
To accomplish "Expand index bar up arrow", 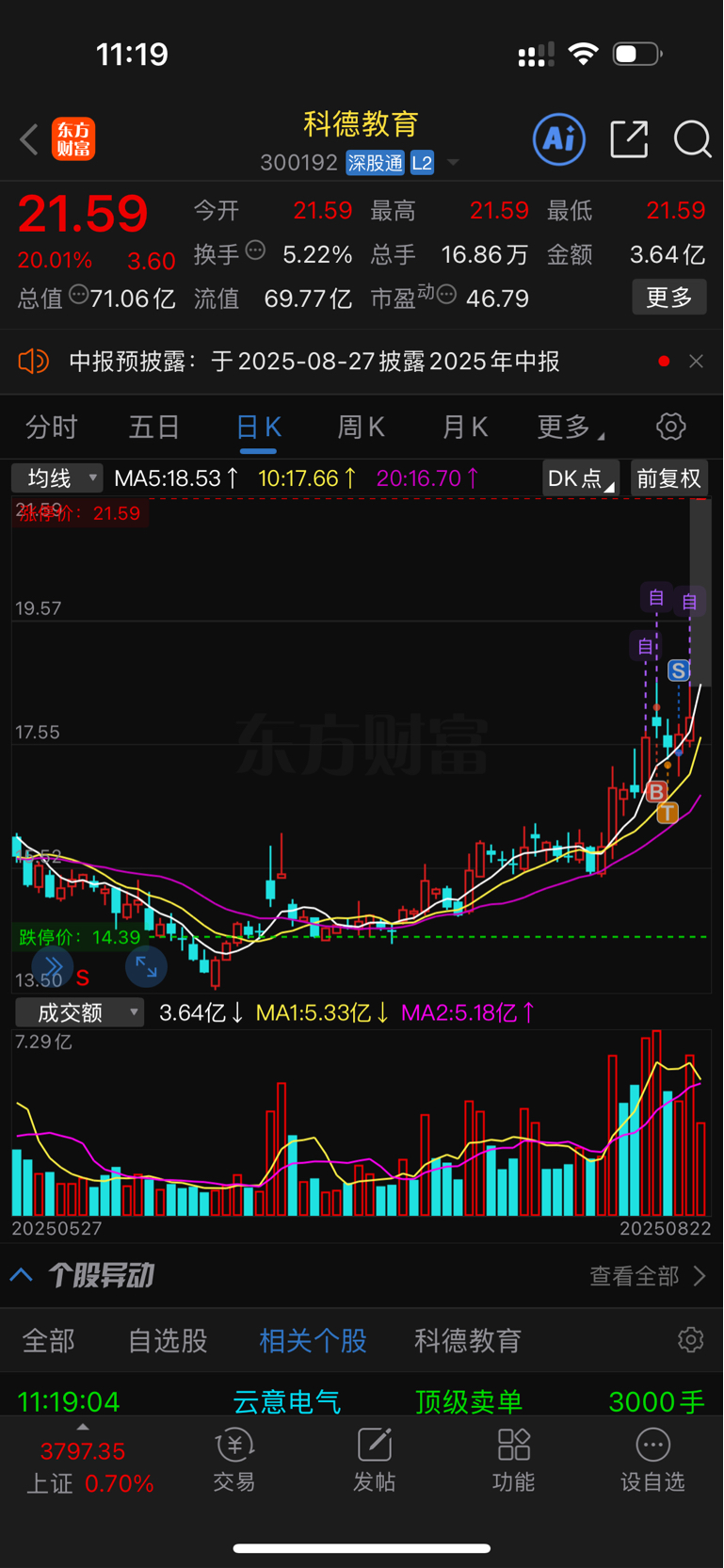I will [83, 1428].
